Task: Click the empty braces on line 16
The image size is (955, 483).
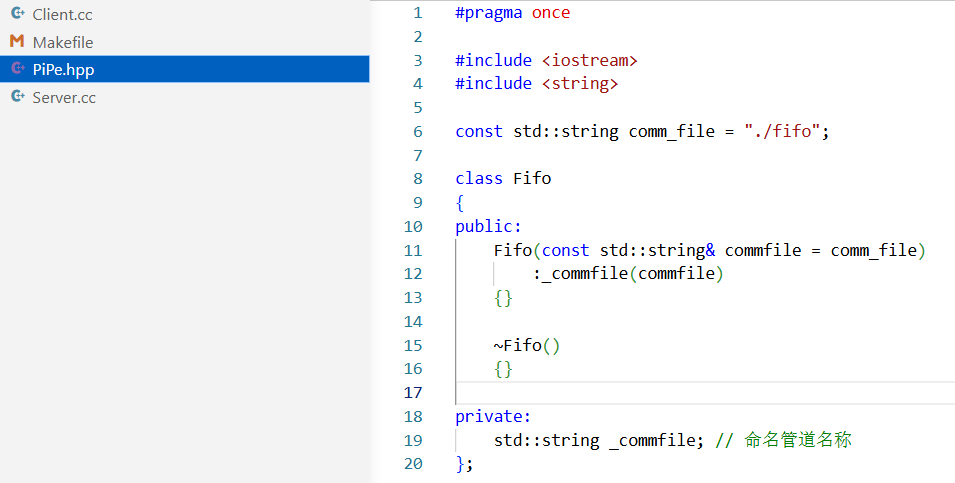Action: 503,369
